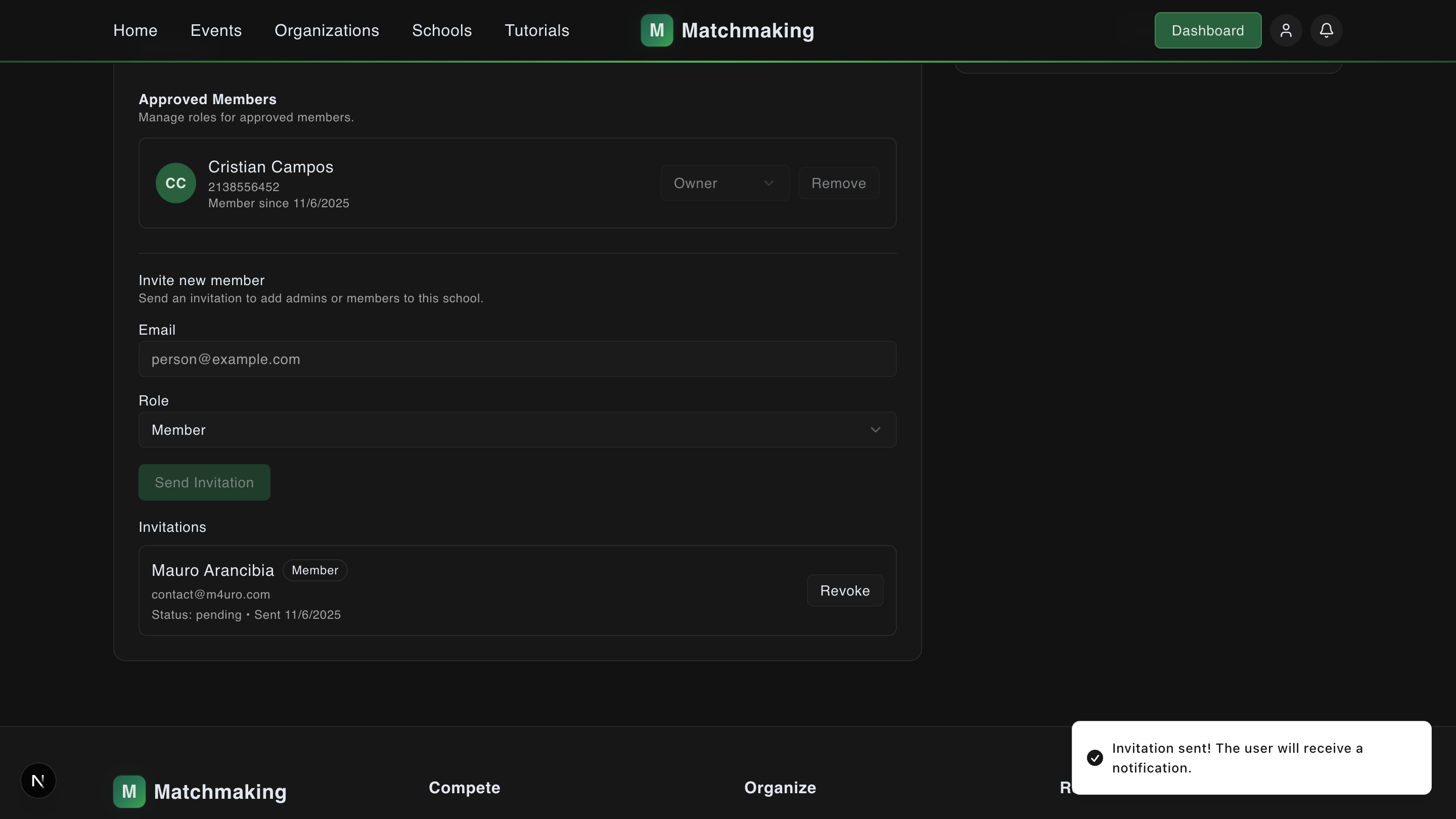This screenshot has width=1456, height=819.
Task: Click the Organize footer heading
Action: pyautogui.click(x=780, y=788)
